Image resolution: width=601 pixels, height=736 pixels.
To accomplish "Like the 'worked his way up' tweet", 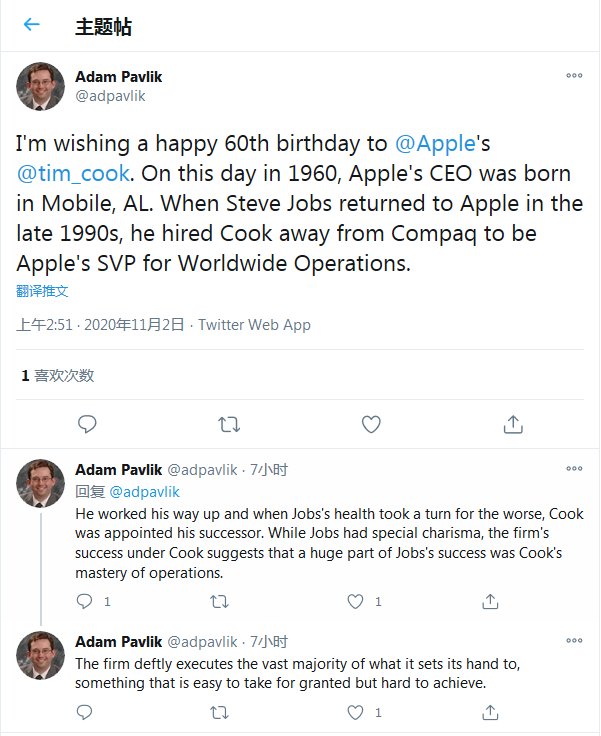I will tap(356, 601).
